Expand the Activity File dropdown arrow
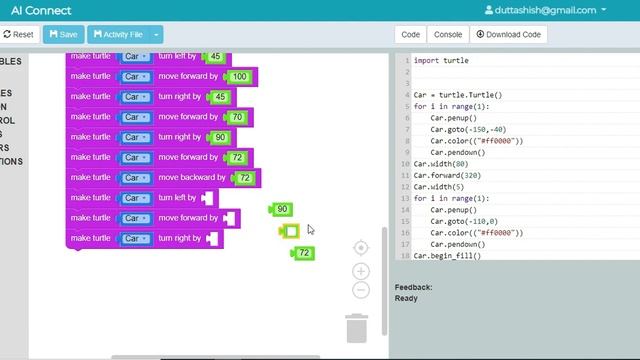This screenshot has width=640, height=360. pyautogui.click(x=156, y=35)
